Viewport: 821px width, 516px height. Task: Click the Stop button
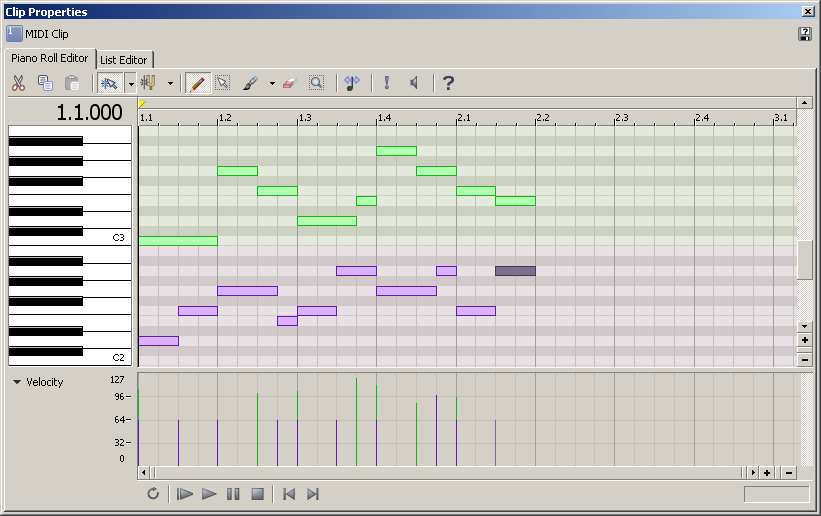[258, 493]
